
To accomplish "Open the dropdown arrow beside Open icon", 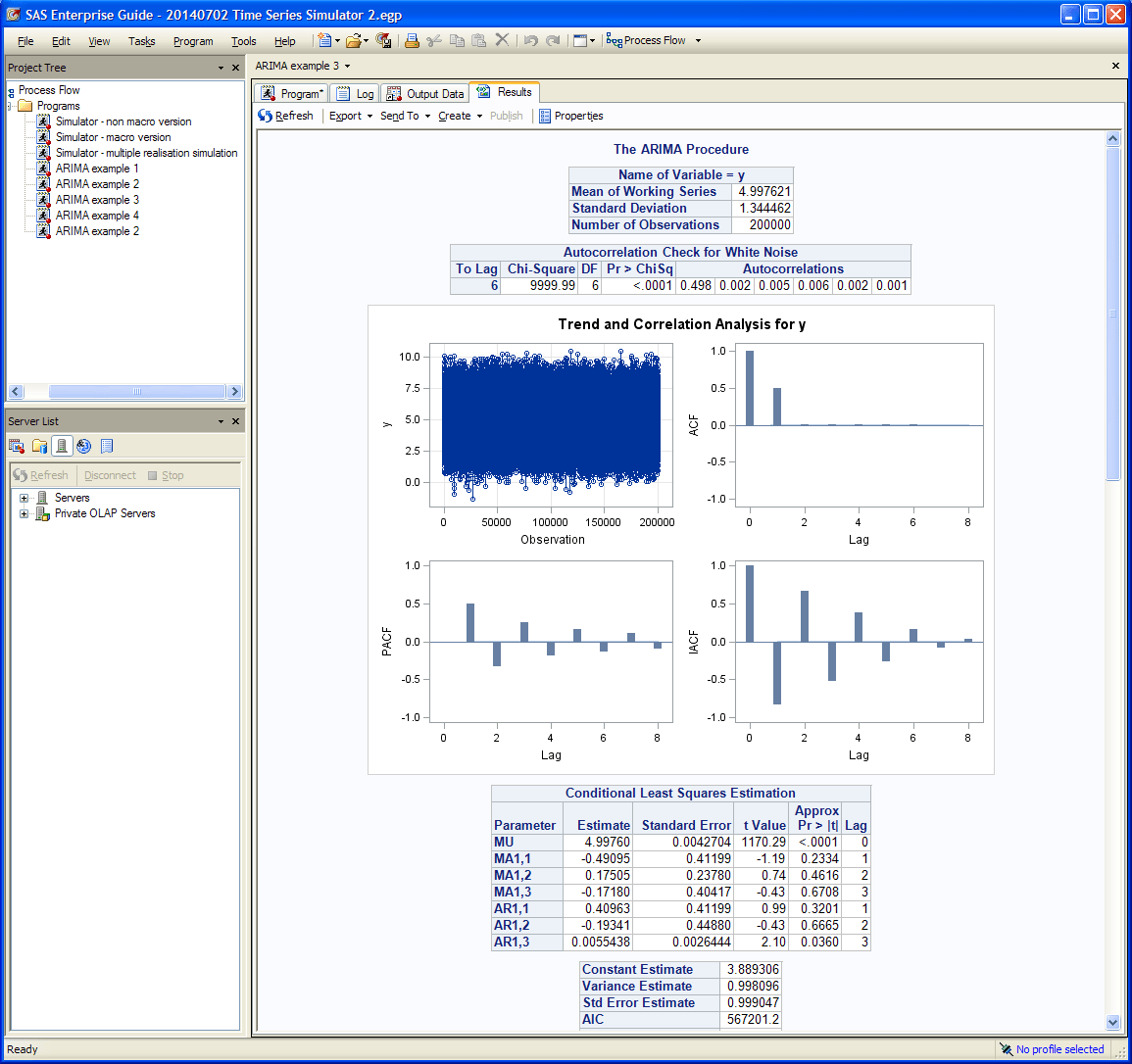I will [x=366, y=40].
